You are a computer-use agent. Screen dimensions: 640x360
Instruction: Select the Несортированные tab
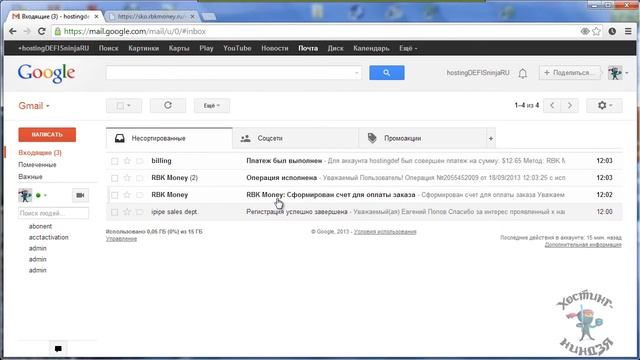[169, 138]
